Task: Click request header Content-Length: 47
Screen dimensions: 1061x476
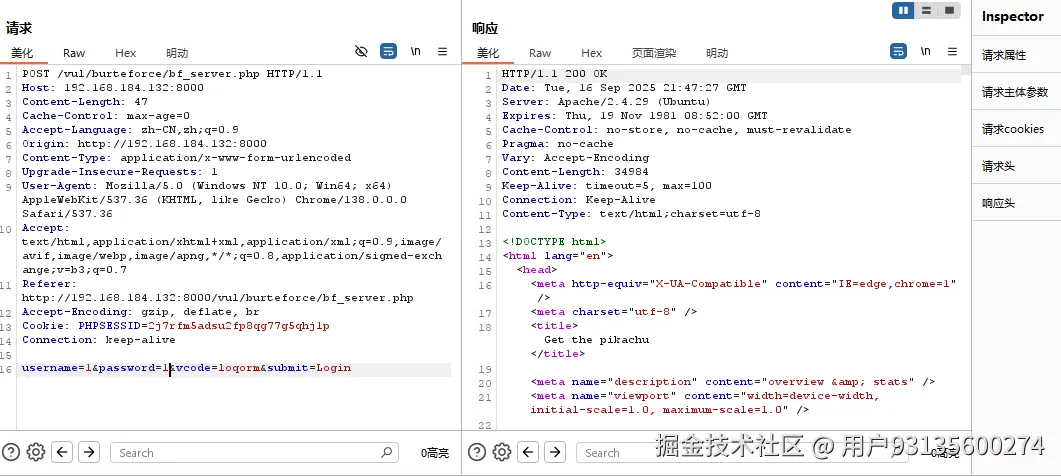Action: tap(85, 102)
